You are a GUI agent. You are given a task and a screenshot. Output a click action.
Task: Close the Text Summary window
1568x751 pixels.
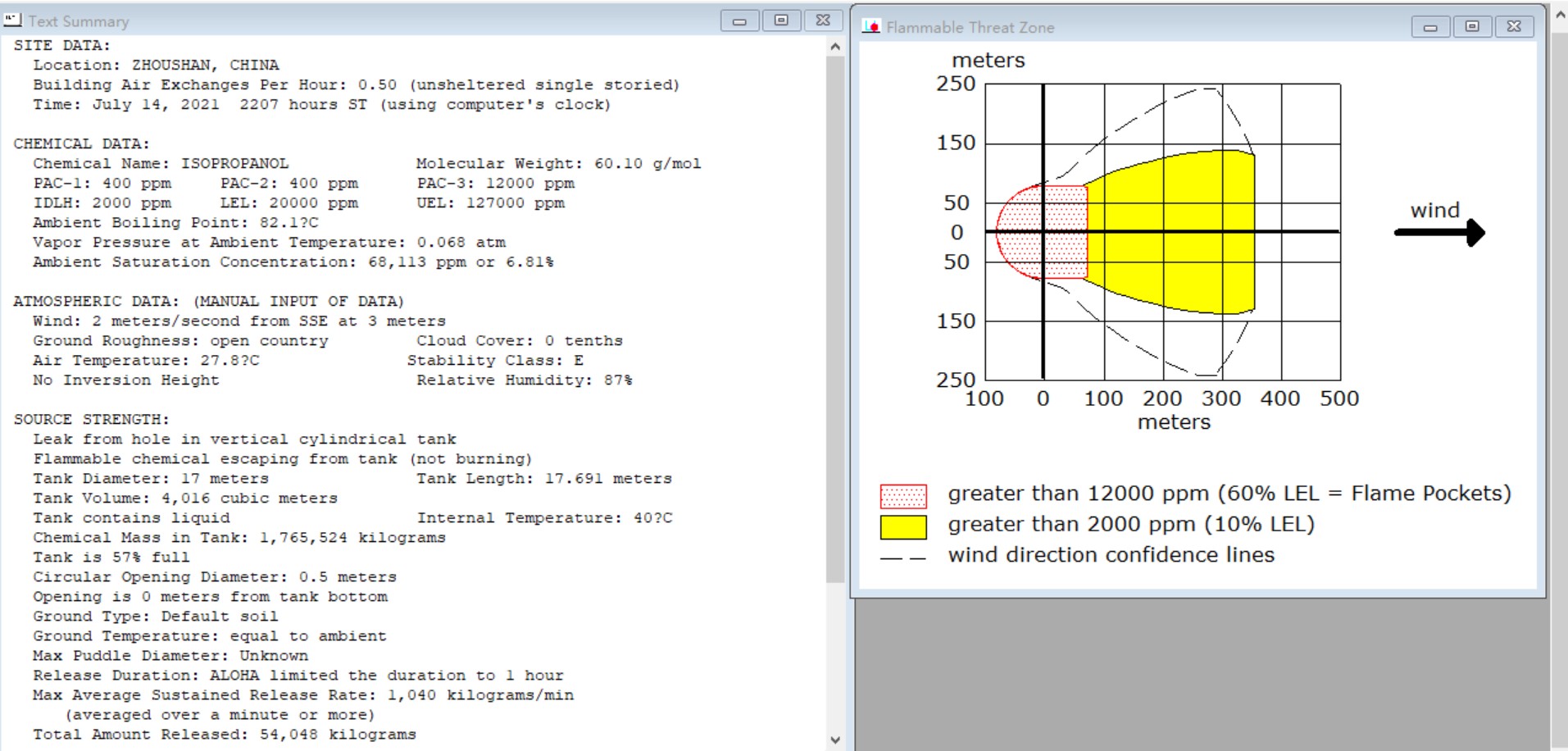823,20
